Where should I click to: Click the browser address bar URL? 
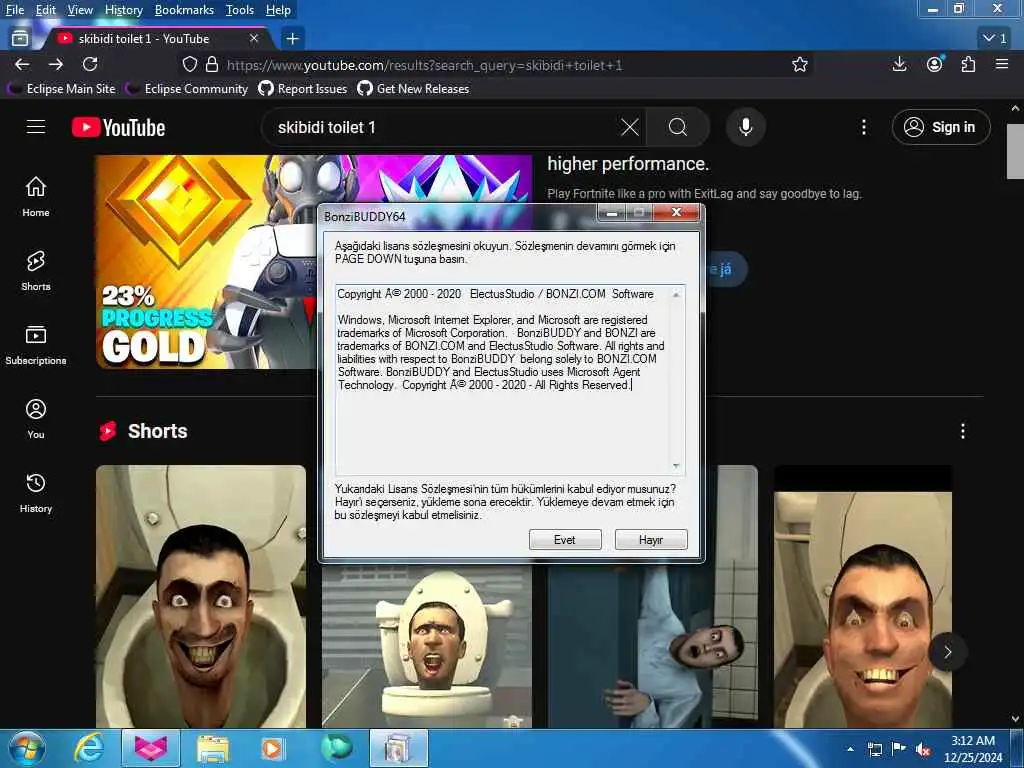424,65
